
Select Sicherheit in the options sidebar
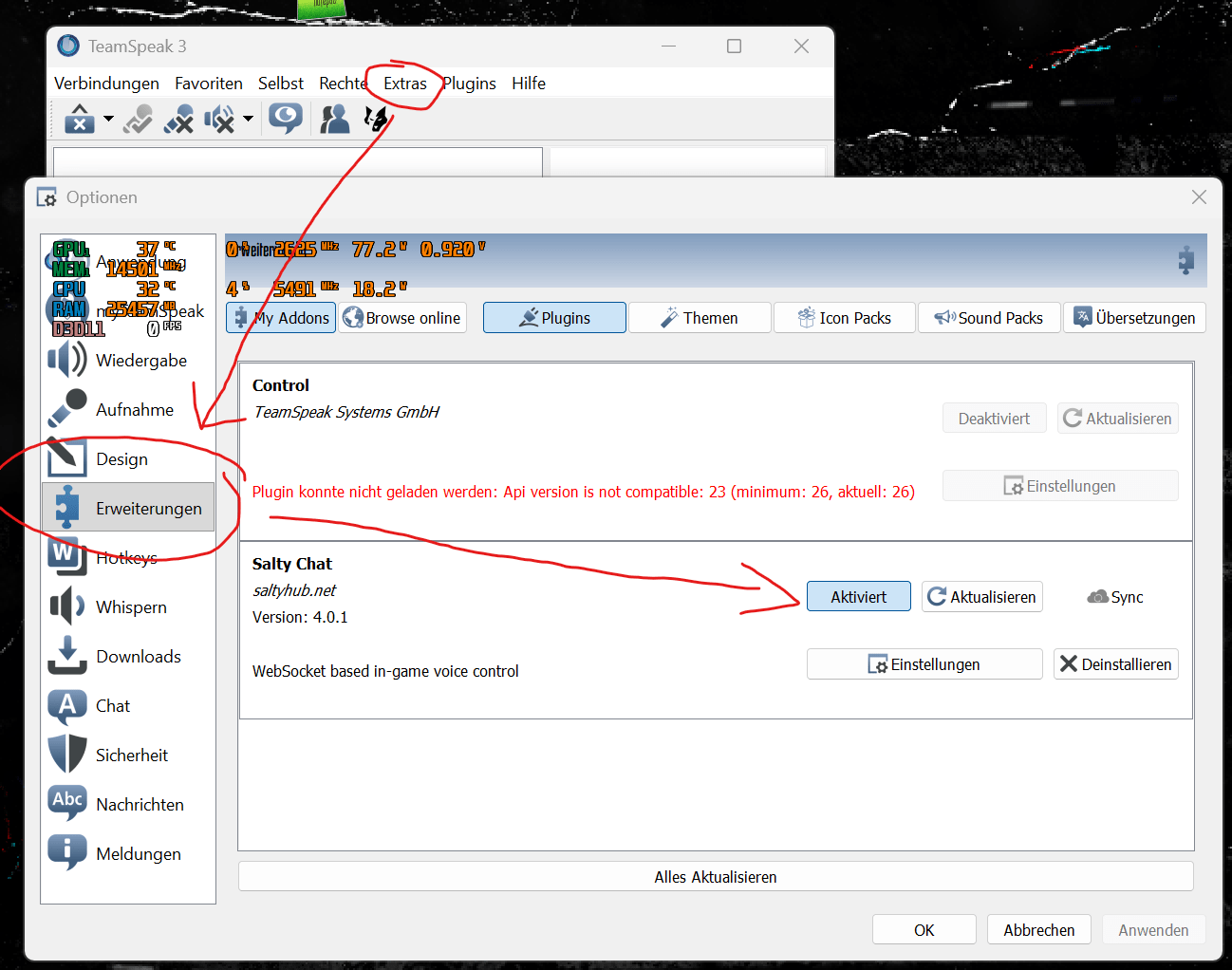point(128,755)
